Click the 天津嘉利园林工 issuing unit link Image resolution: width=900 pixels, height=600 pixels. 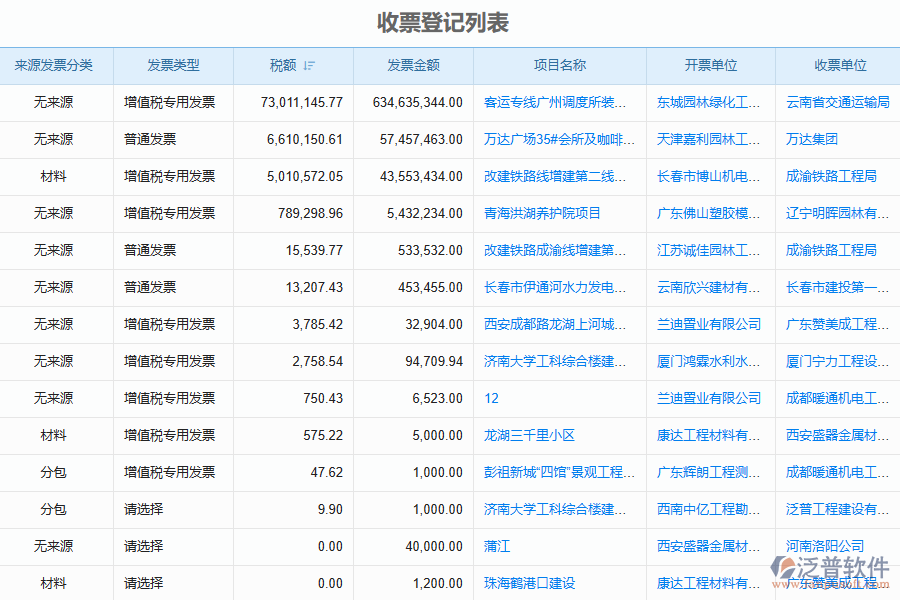point(708,139)
